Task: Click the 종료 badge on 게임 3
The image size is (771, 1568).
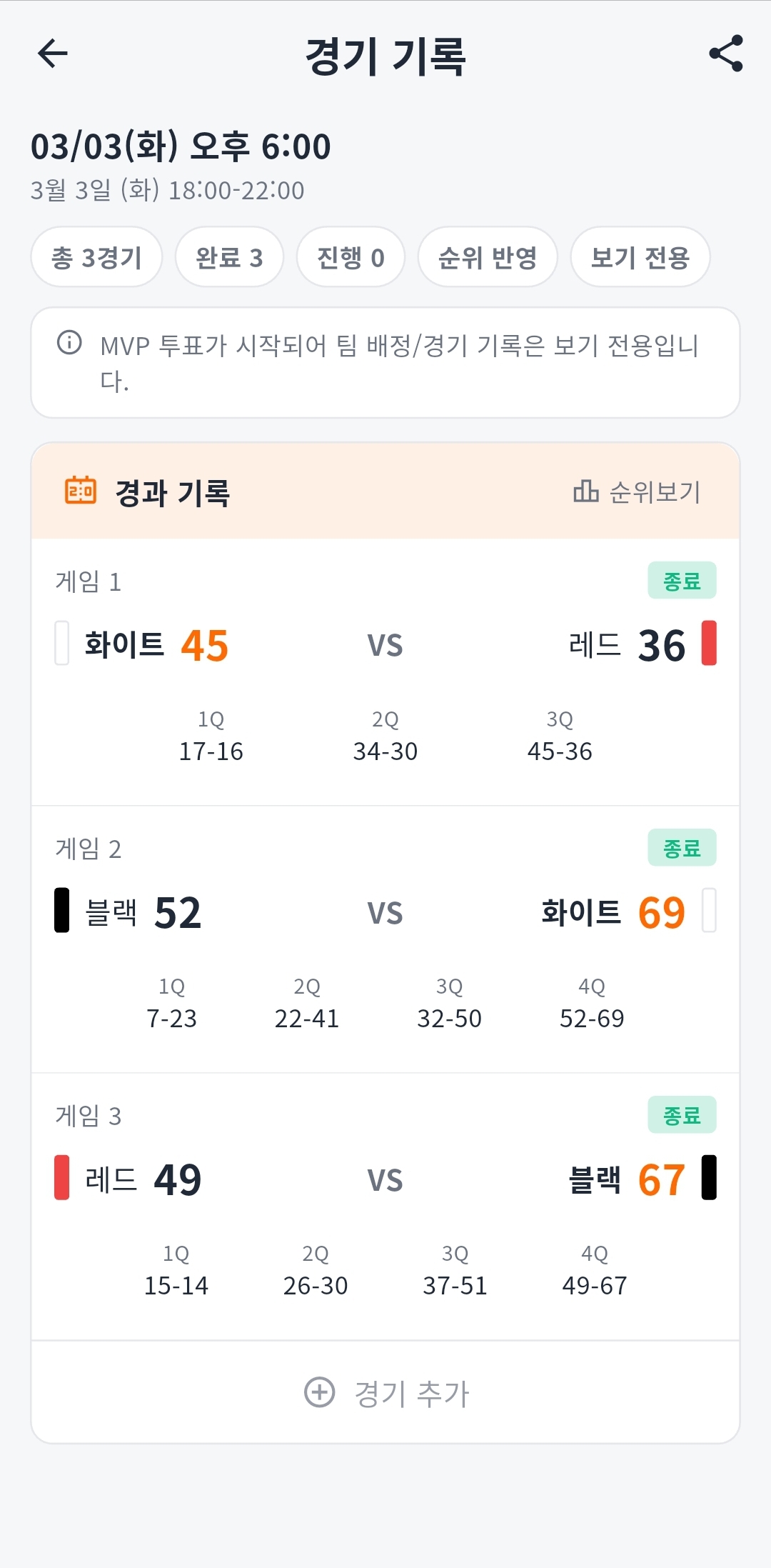Action: pos(682,1114)
